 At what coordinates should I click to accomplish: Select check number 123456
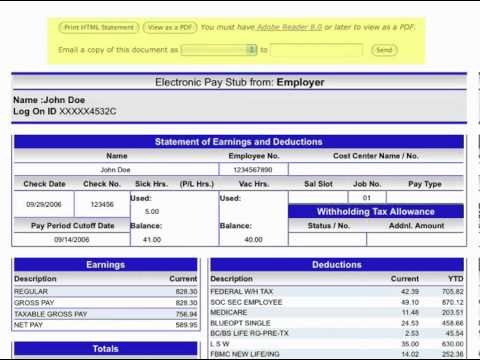tap(102, 204)
